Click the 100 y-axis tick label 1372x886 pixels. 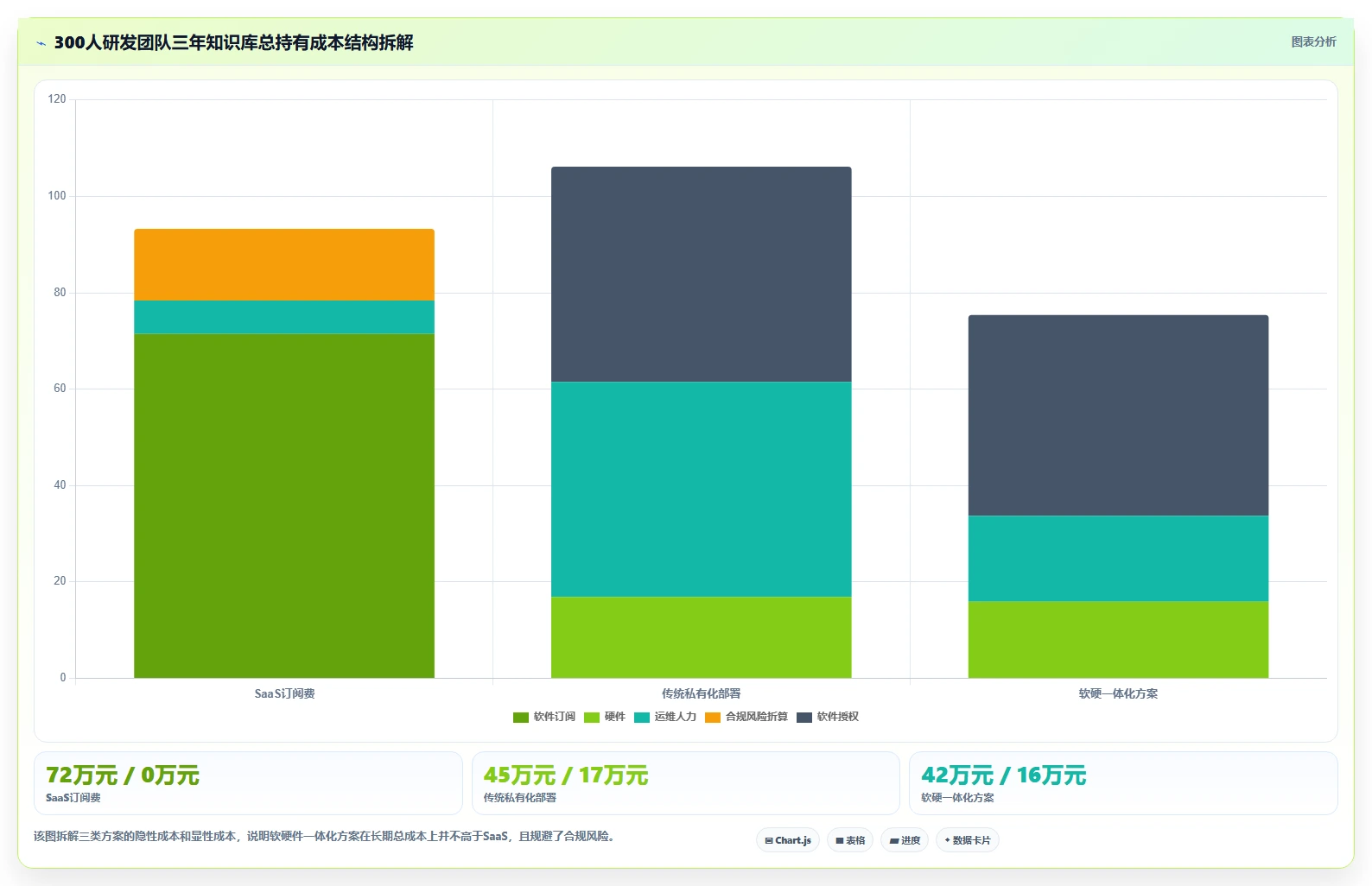click(x=57, y=196)
